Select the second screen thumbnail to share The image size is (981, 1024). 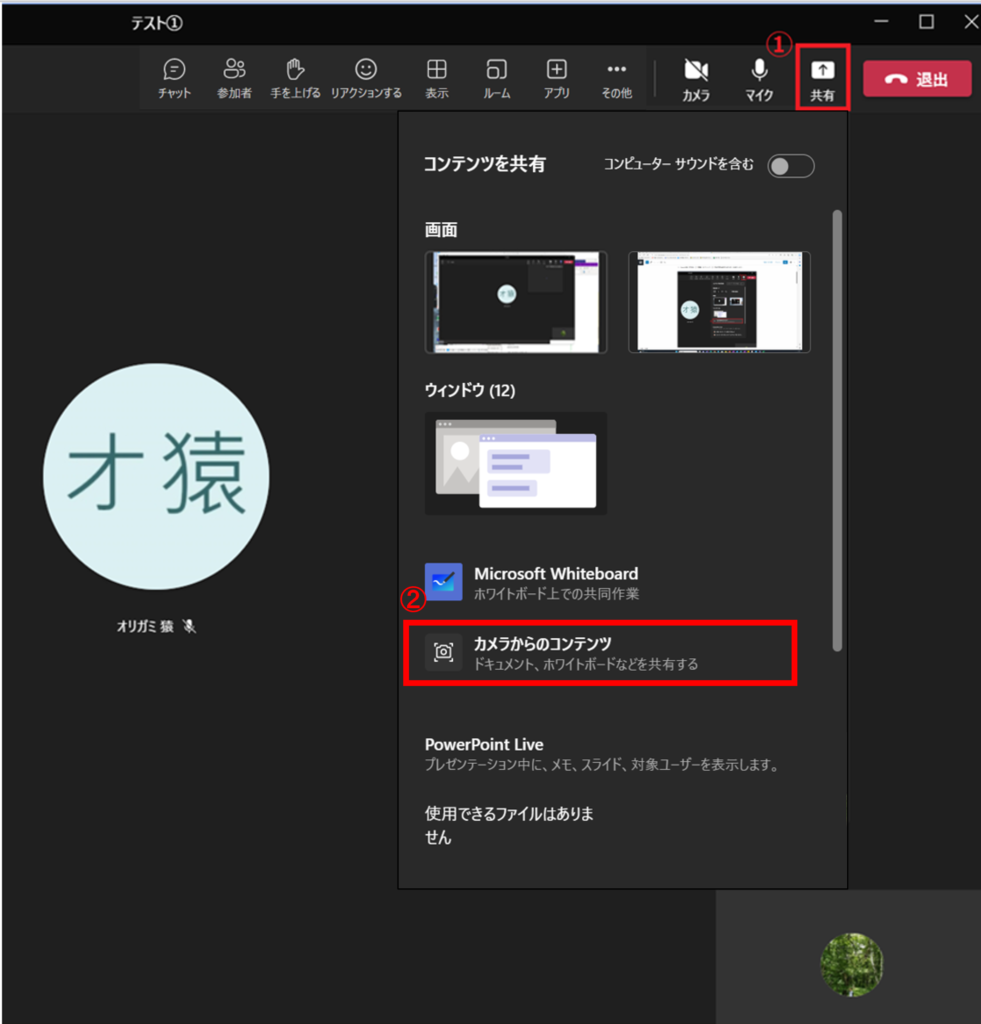[719, 302]
